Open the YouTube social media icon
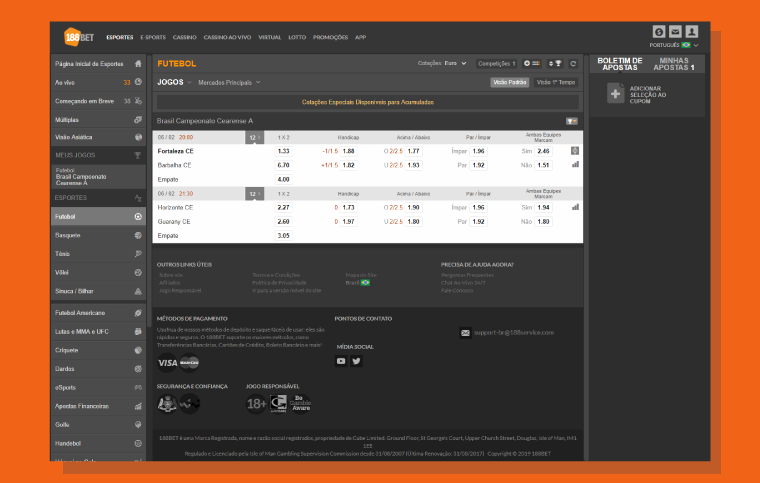 pyautogui.click(x=341, y=361)
